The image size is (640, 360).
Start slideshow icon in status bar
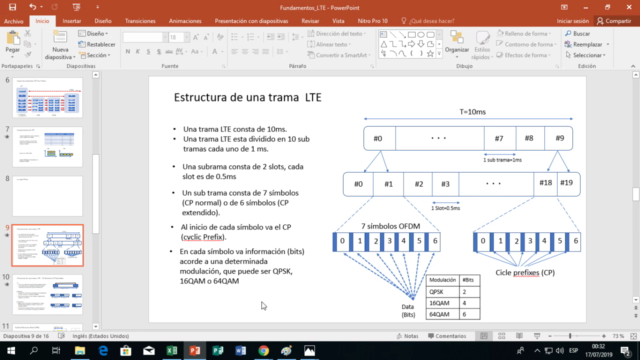click(537, 336)
